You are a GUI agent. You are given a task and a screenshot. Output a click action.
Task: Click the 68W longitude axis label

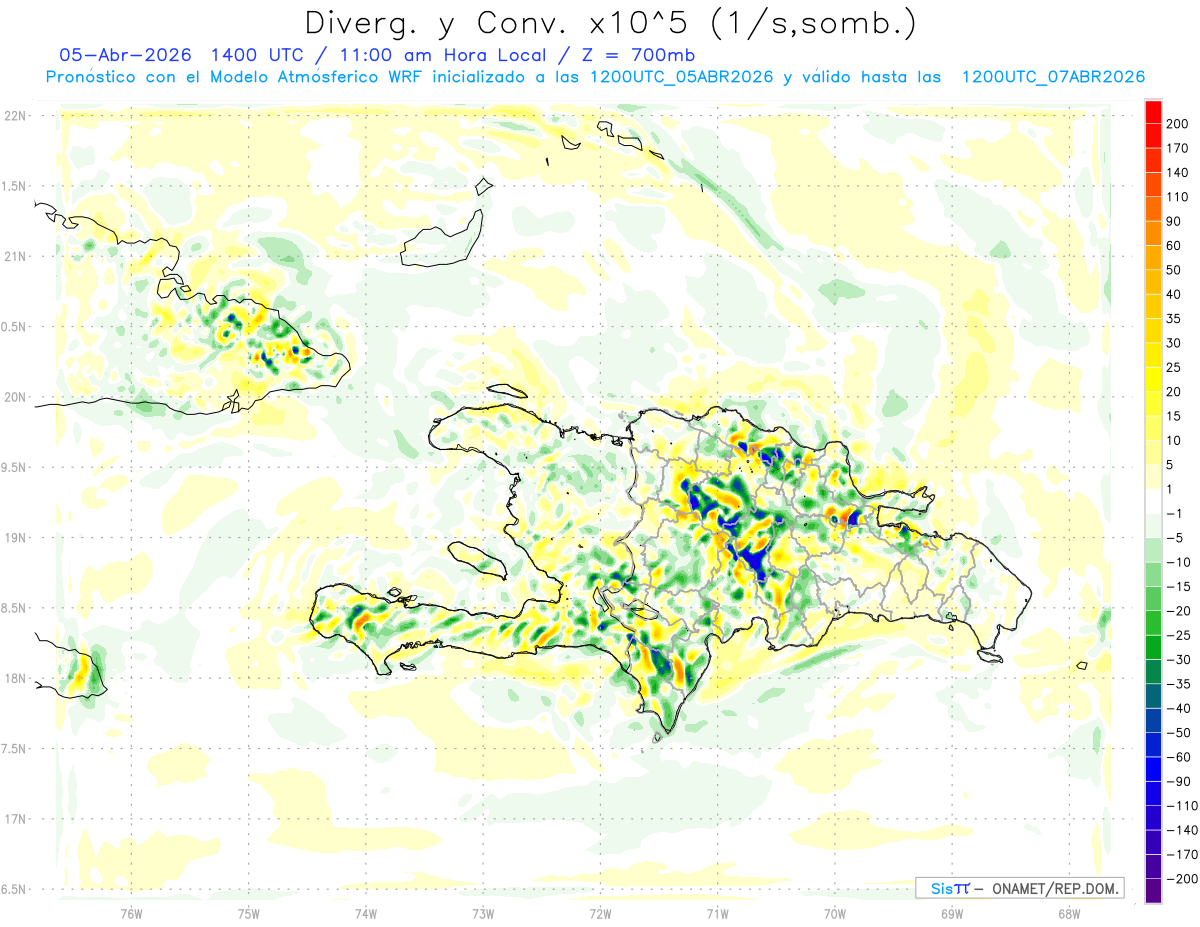[1068, 914]
